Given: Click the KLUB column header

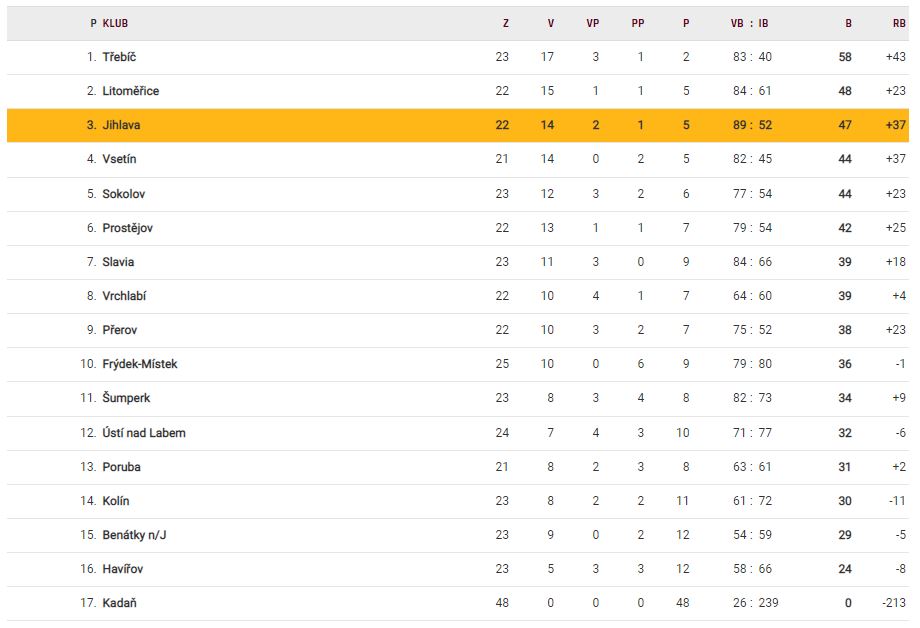Looking at the screenshot, I should 115,23.
